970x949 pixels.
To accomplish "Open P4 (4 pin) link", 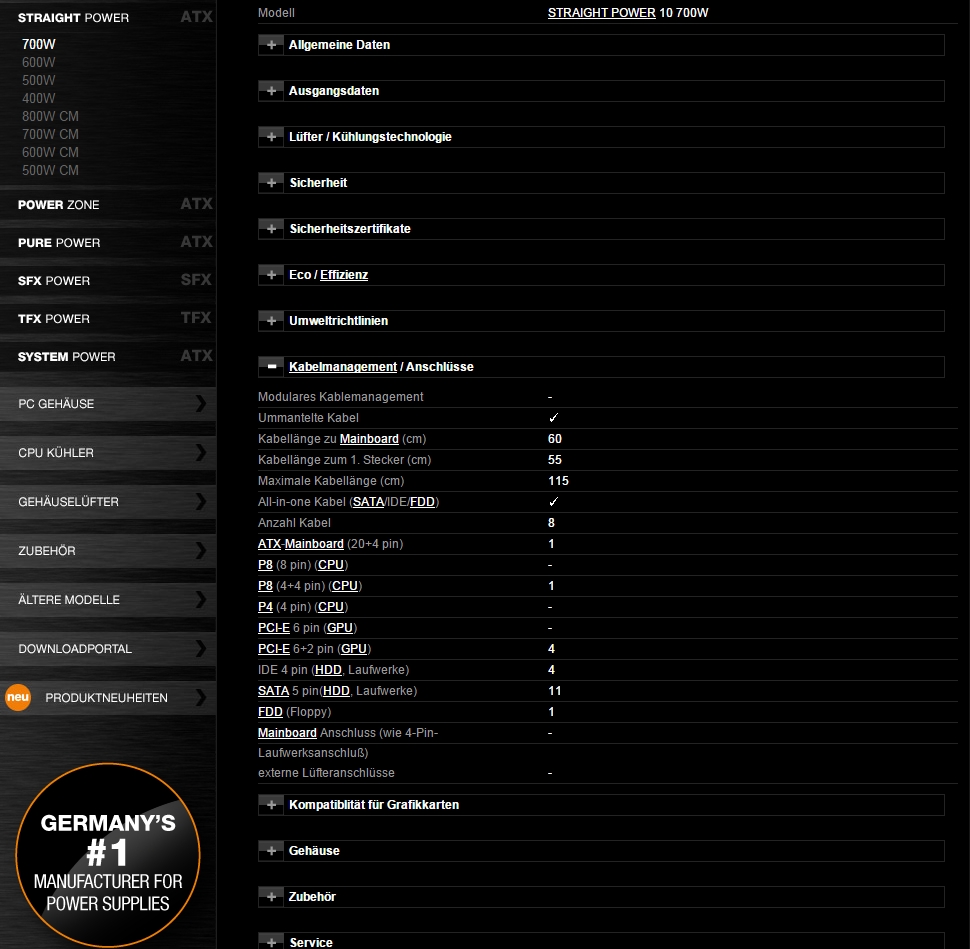I will pyautogui.click(x=265, y=607).
